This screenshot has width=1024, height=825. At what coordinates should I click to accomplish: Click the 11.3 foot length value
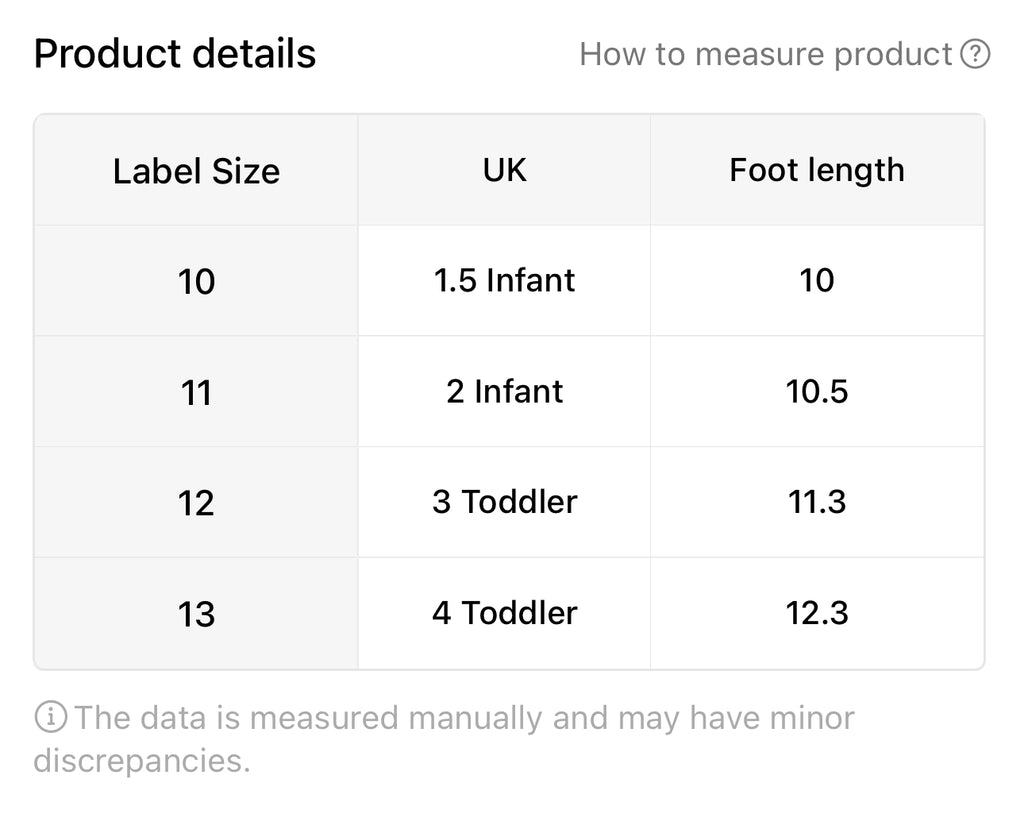tap(817, 502)
